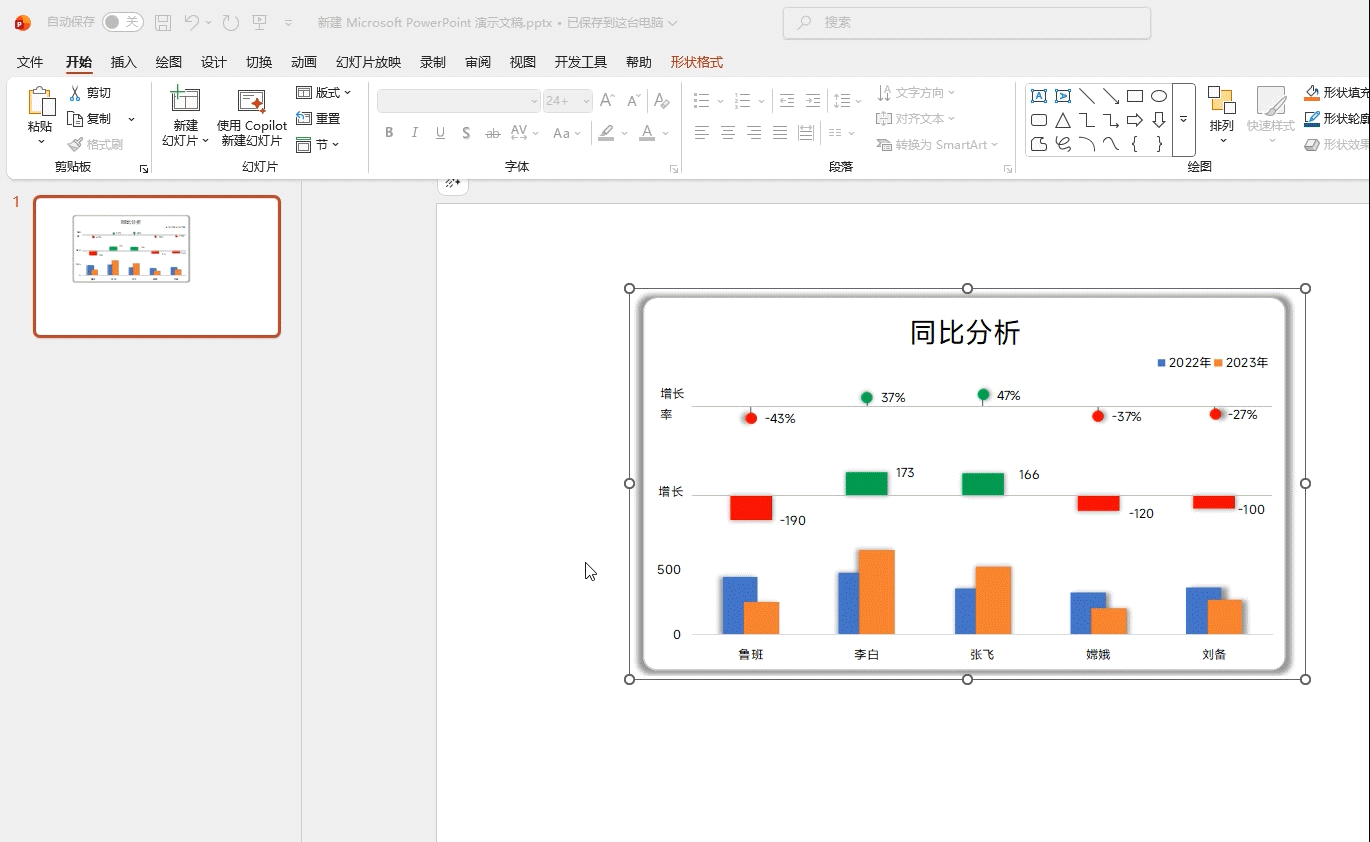Image resolution: width=1370 pixels, height=842 pixels.
Task: Expand the shapes gallery More arrow
Action: pyautogui.click(x=1183, y=119)
